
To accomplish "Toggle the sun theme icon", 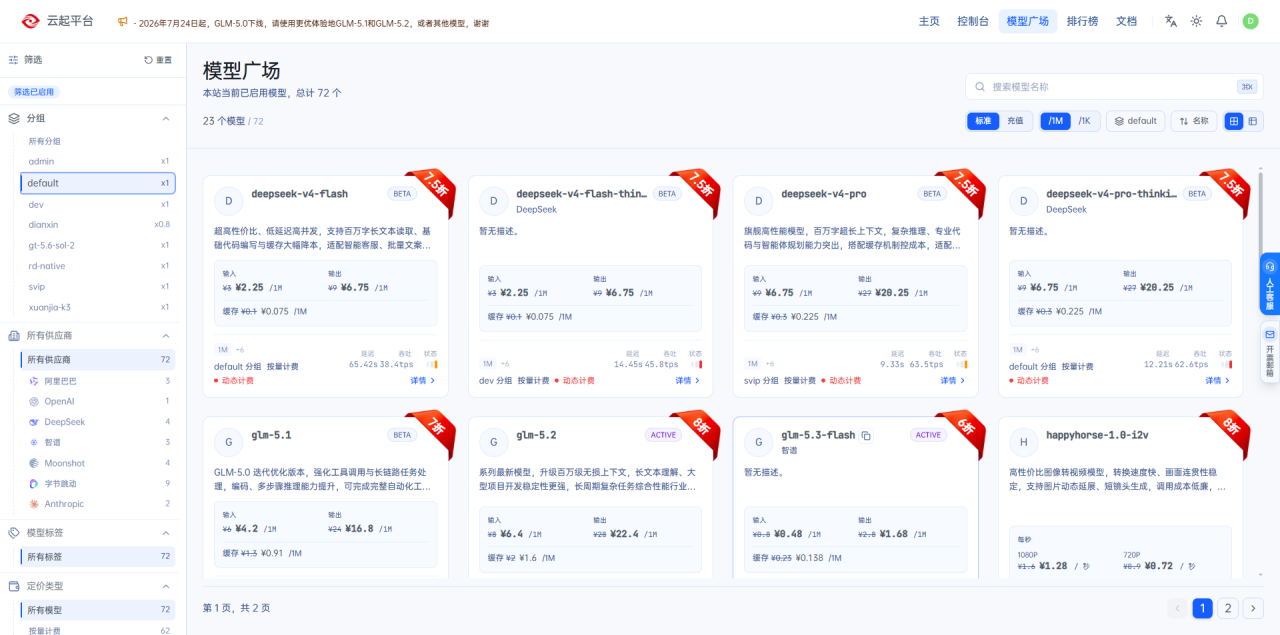I will click(1196, 21).
